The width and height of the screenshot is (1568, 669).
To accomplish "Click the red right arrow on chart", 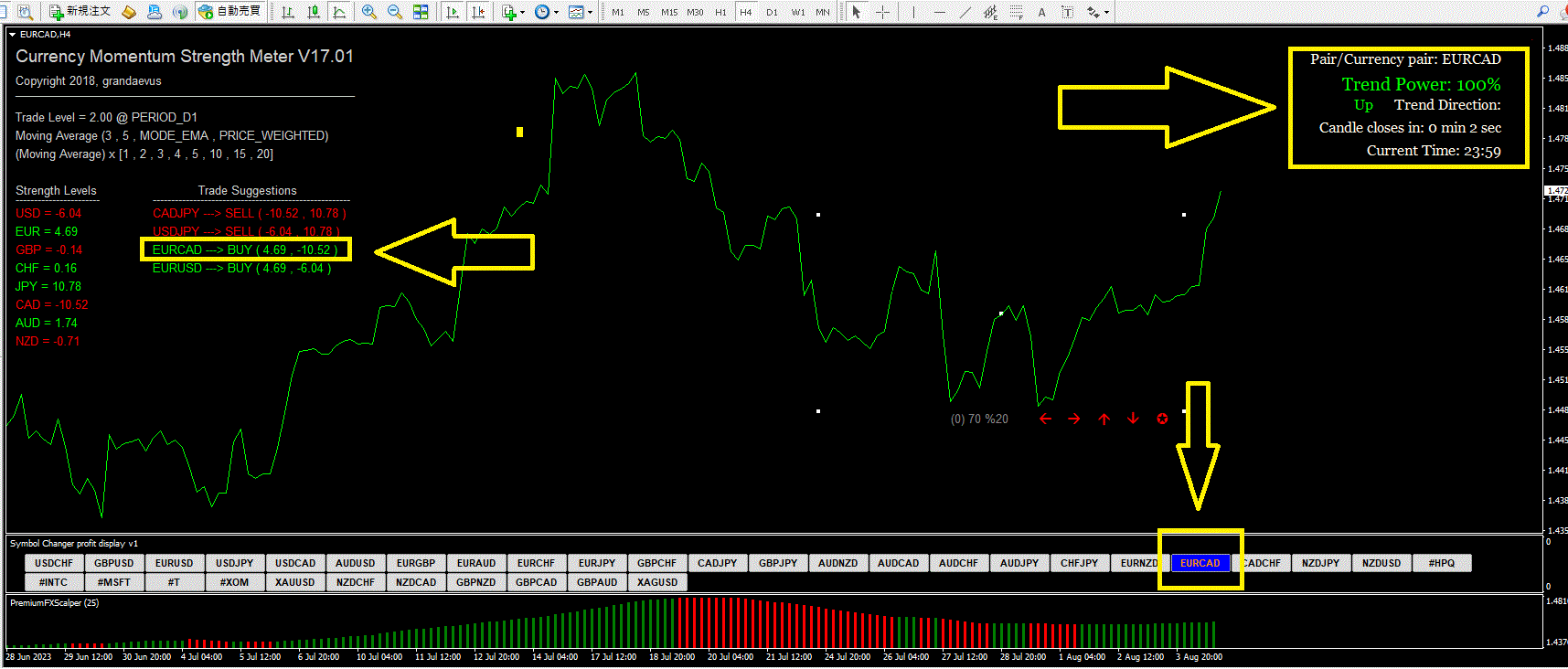I will coord(1074,419).
